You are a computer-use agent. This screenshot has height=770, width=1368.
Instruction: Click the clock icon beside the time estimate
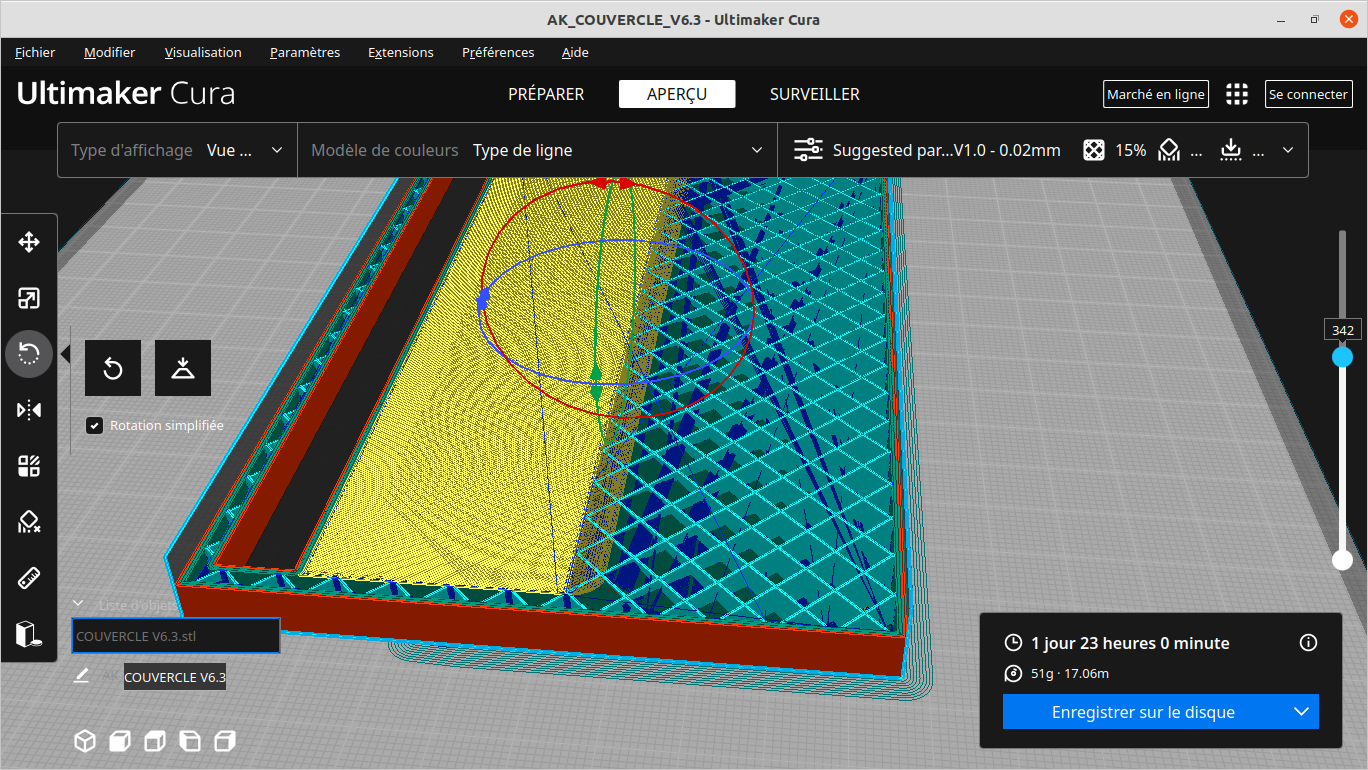1013,643
